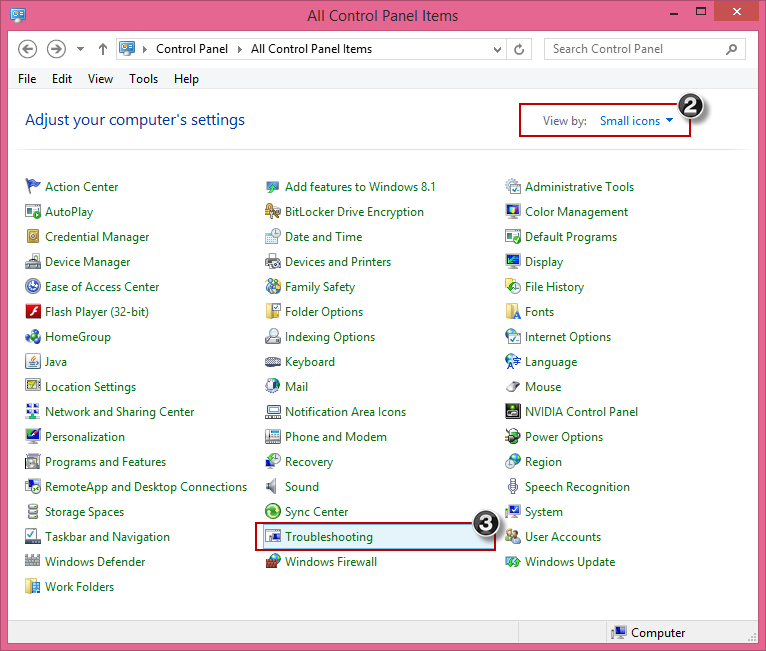Click the HomeGroup icon
Viewport: 766px width, 651px height.
(33, 336)
